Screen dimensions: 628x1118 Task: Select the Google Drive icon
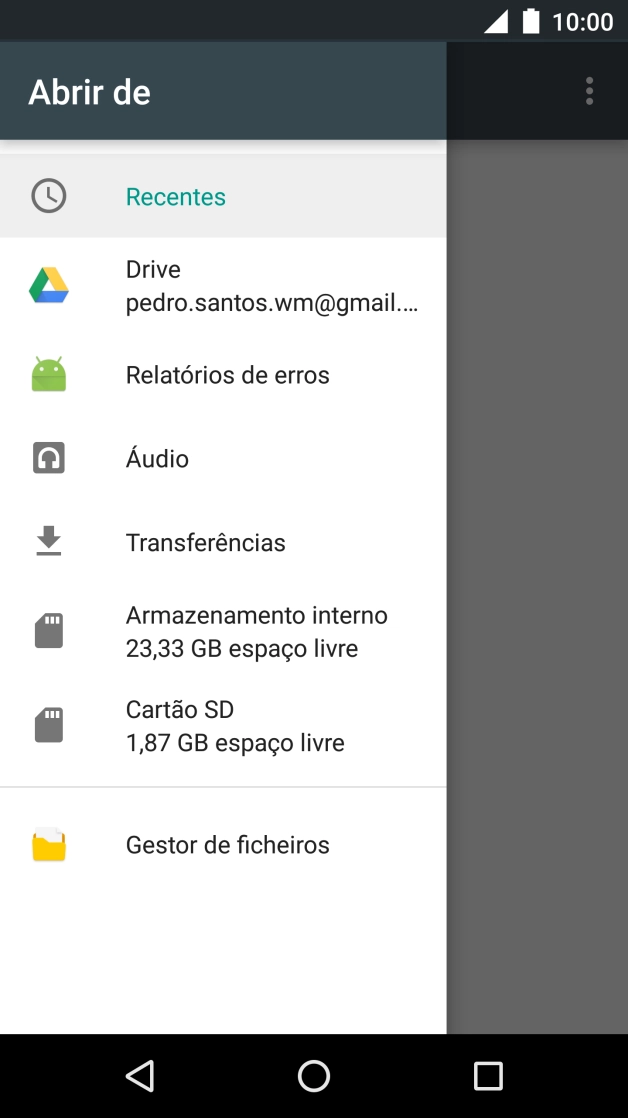click(x=49, y=284)
